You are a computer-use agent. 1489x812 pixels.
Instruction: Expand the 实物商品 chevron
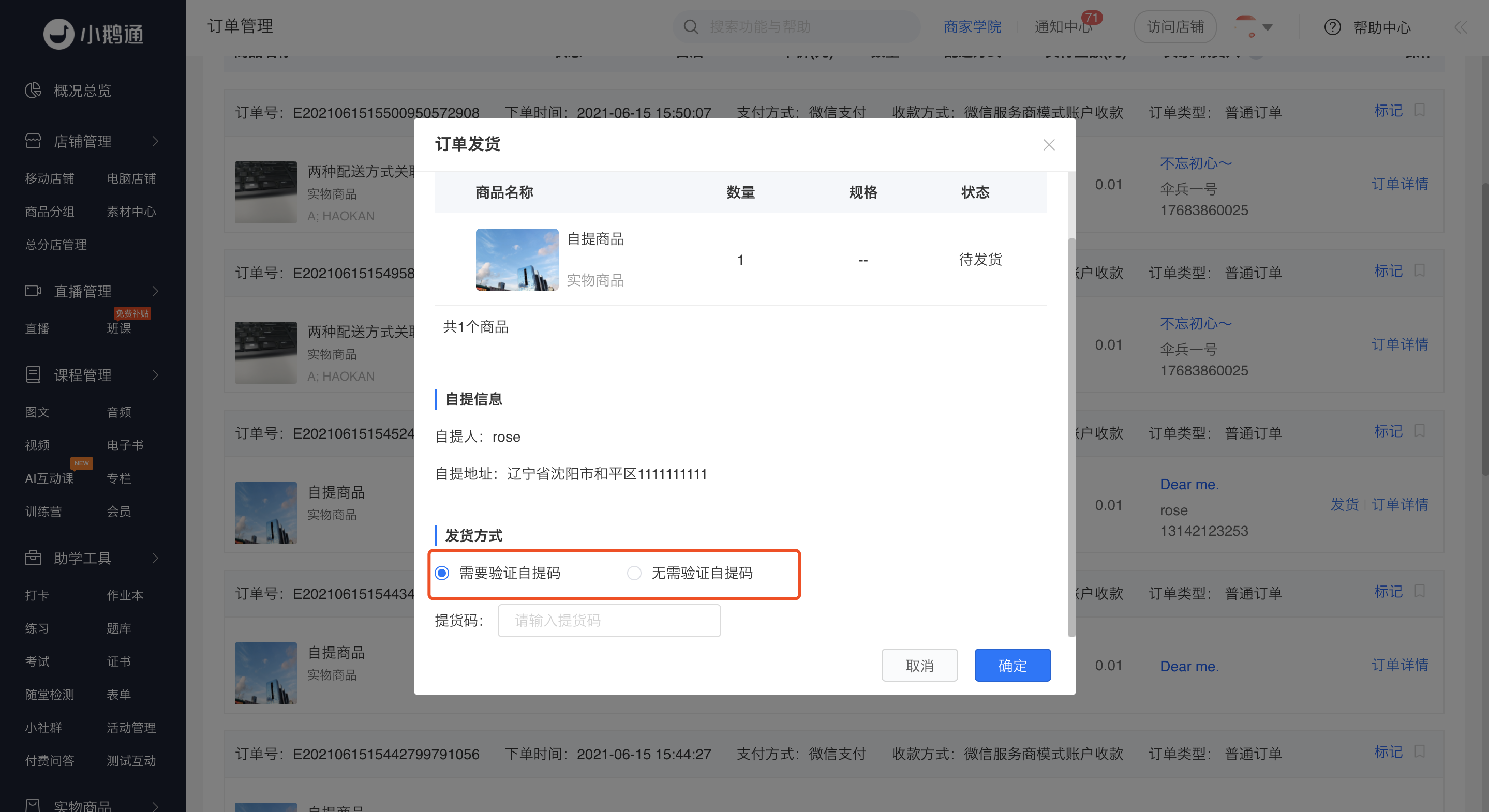155,806
